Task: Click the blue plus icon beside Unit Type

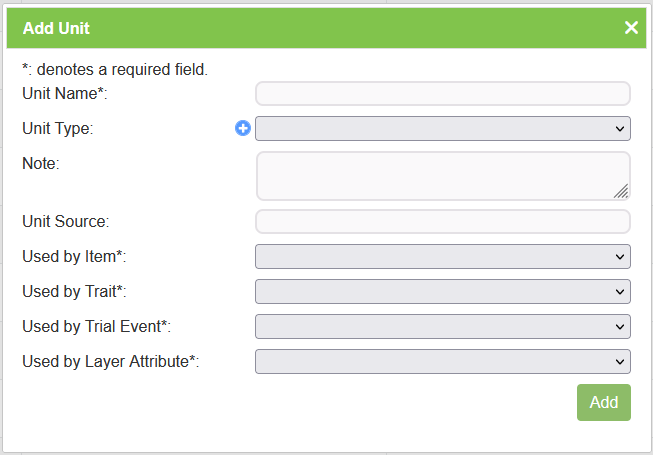Action: [x=243, y=128]
